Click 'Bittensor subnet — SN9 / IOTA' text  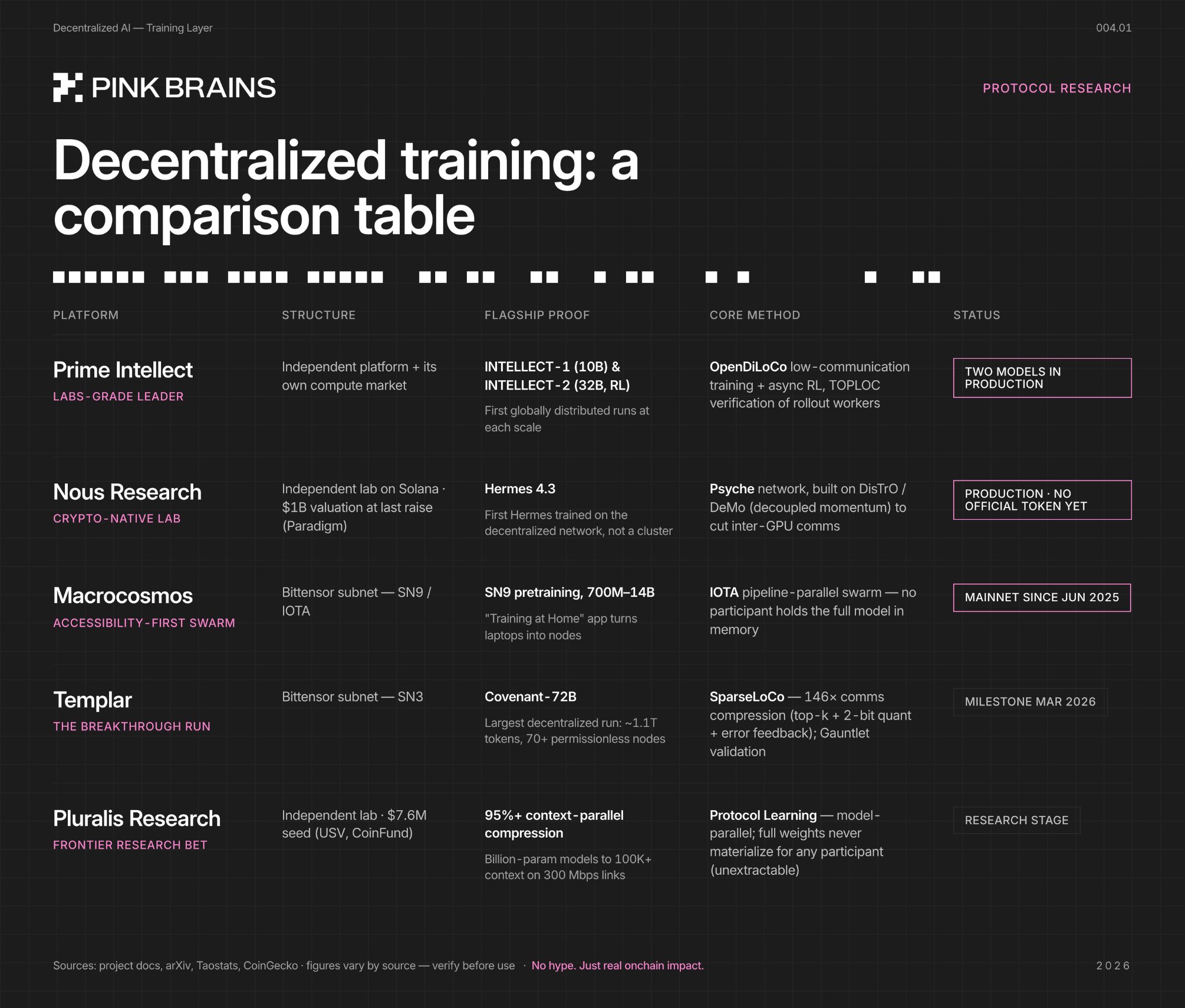point(356,601)
